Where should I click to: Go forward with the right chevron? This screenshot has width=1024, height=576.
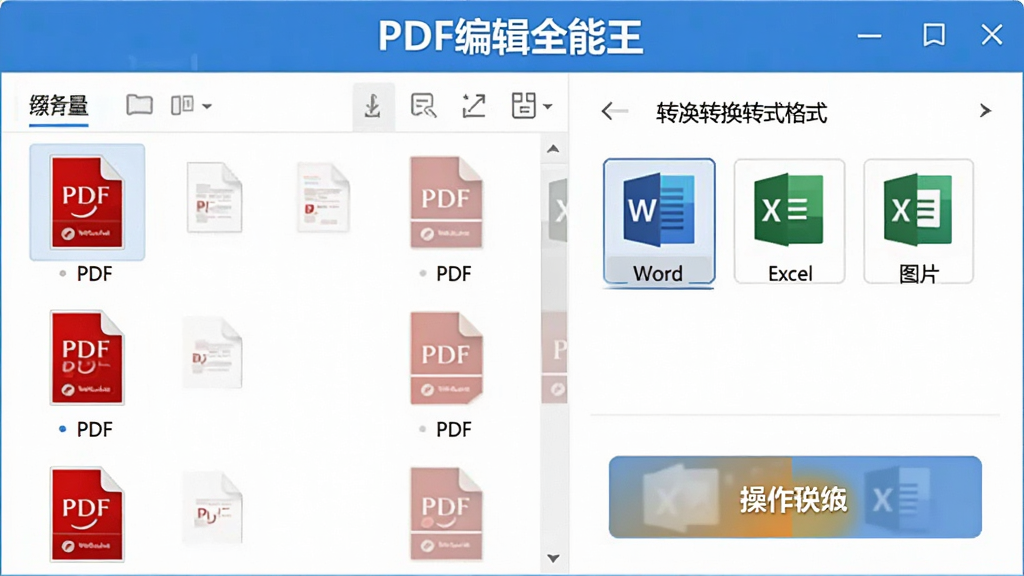coord(985,111)
